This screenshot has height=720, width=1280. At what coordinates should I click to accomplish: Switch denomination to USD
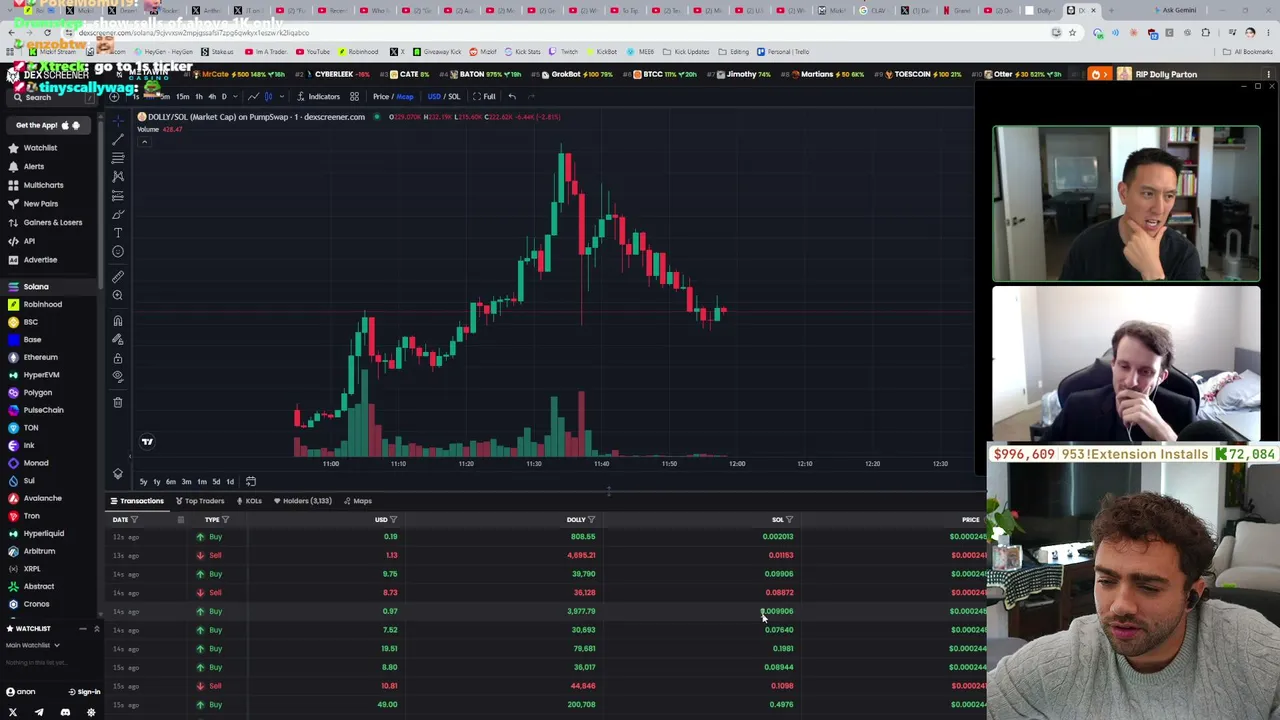tap(434, 97)
